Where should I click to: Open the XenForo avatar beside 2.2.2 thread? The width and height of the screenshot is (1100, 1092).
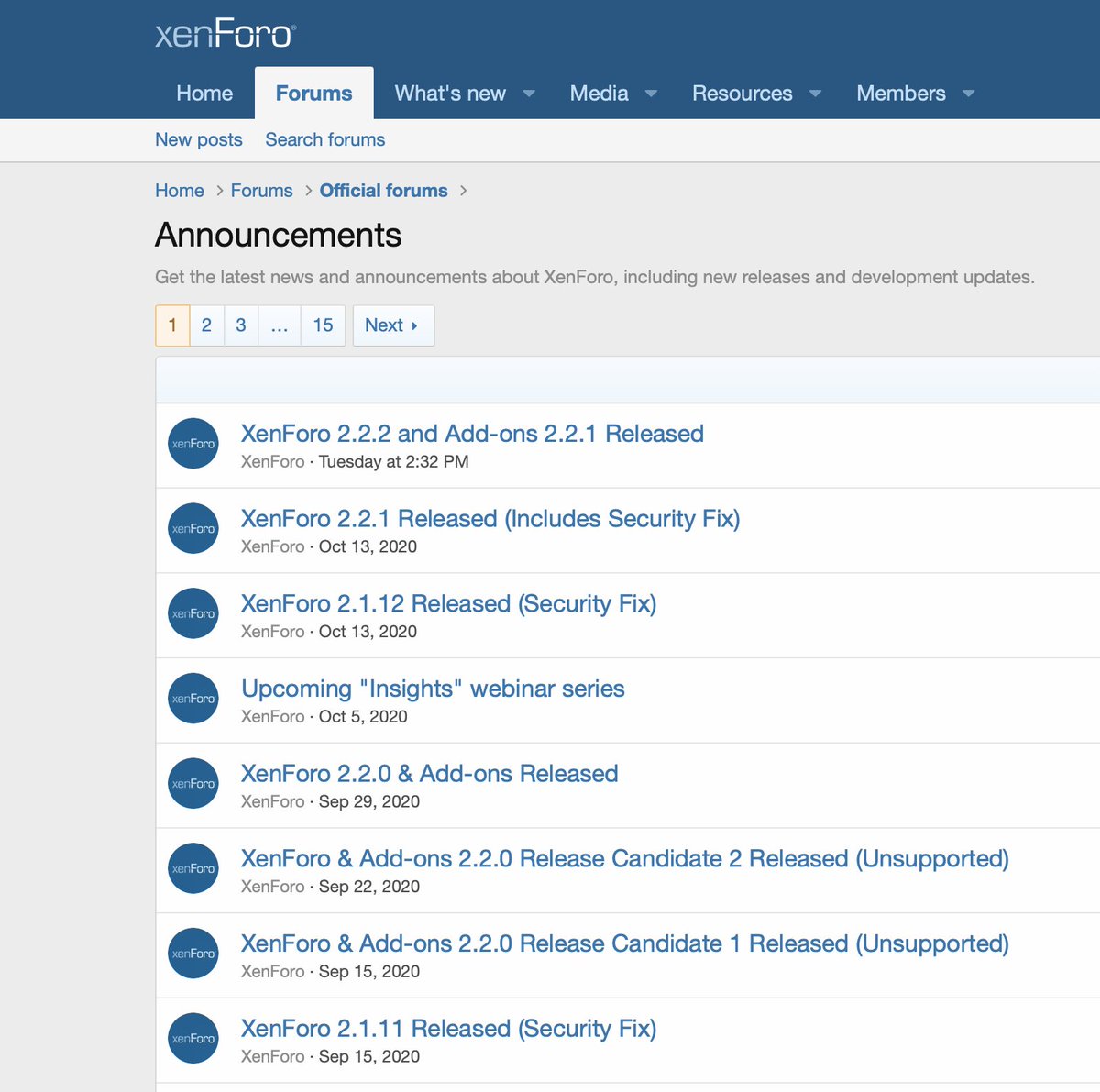193,444
